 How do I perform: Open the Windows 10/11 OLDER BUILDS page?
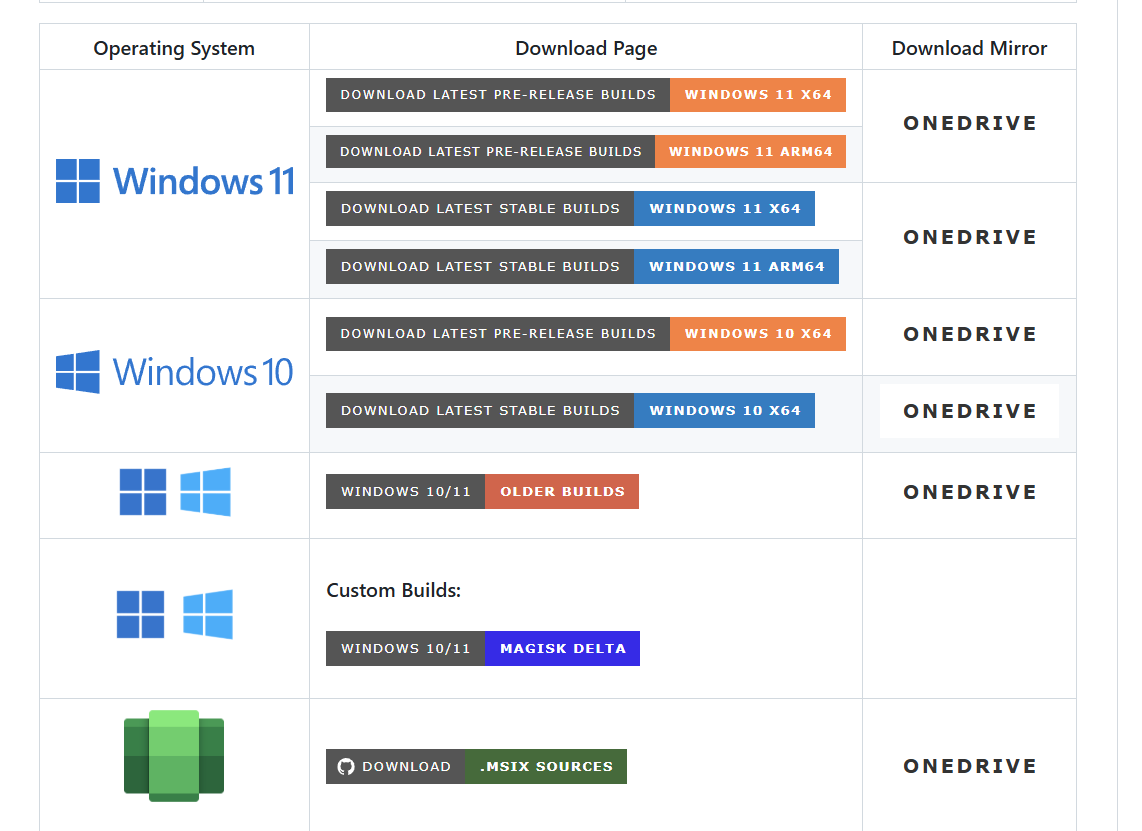pos(562,491)
